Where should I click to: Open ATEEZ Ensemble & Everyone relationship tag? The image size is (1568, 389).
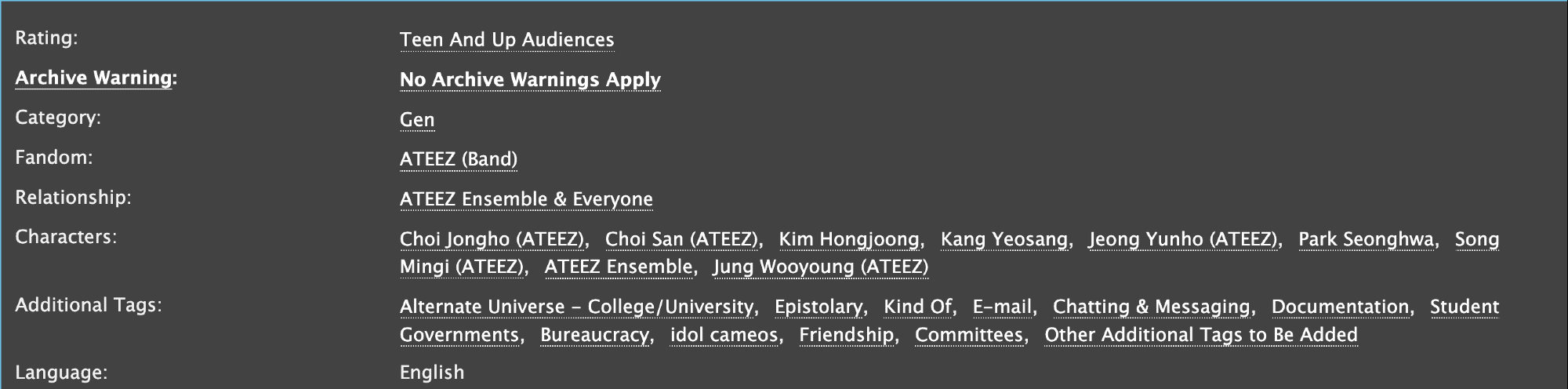pos(526,199)
